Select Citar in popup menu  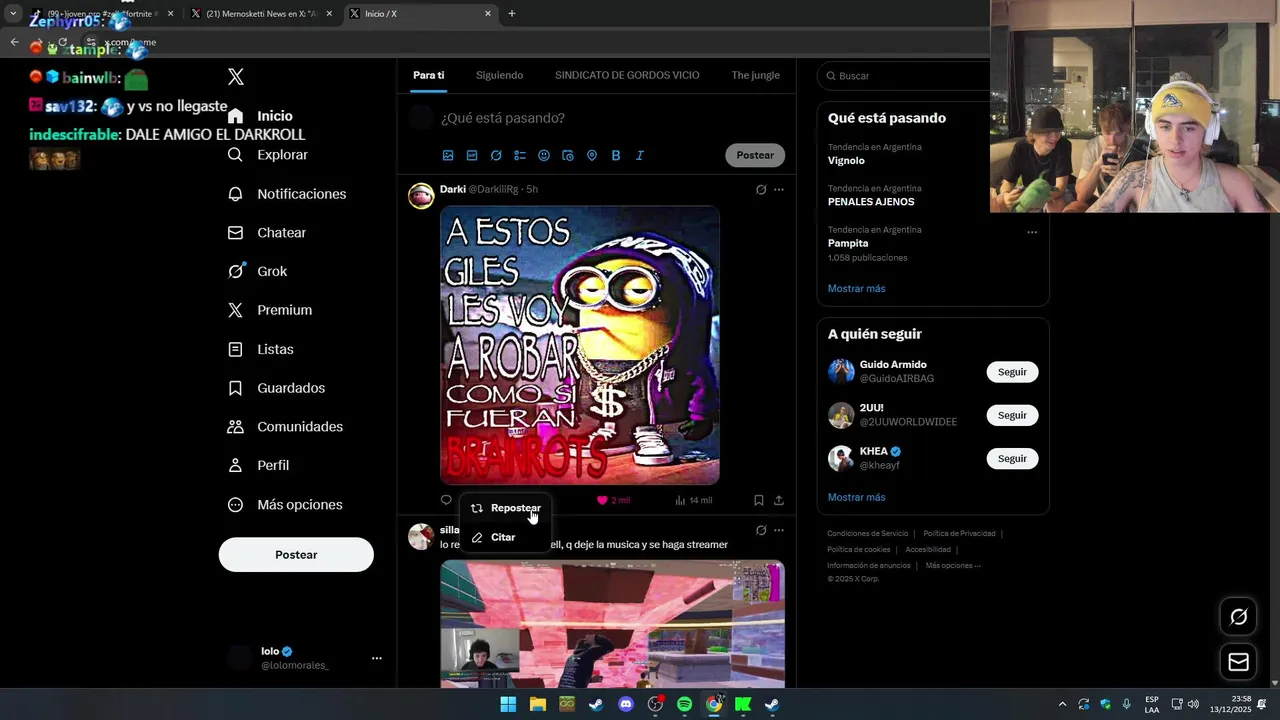pyautogui.click(x=506, y=537)
